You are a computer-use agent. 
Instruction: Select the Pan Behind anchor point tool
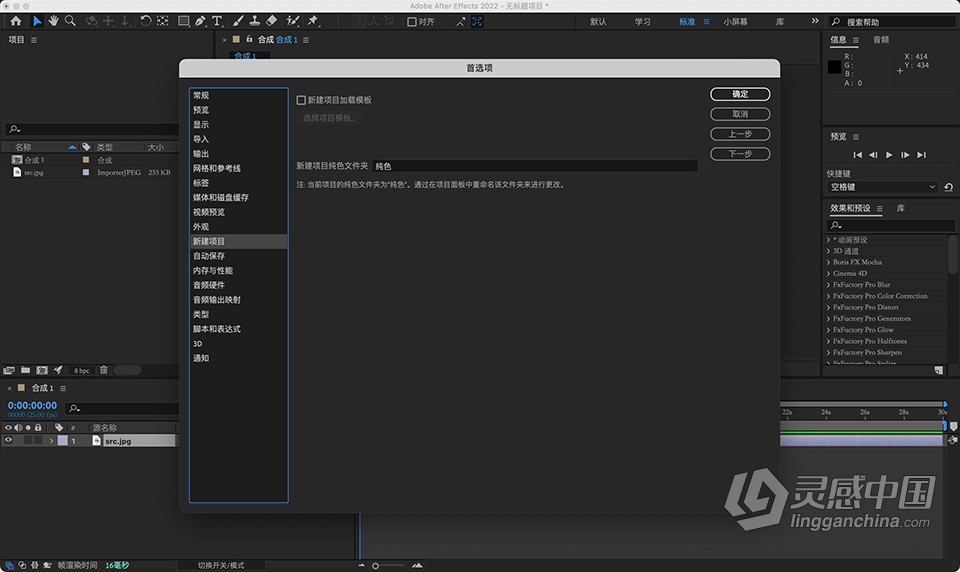click(x=162, y=21)
